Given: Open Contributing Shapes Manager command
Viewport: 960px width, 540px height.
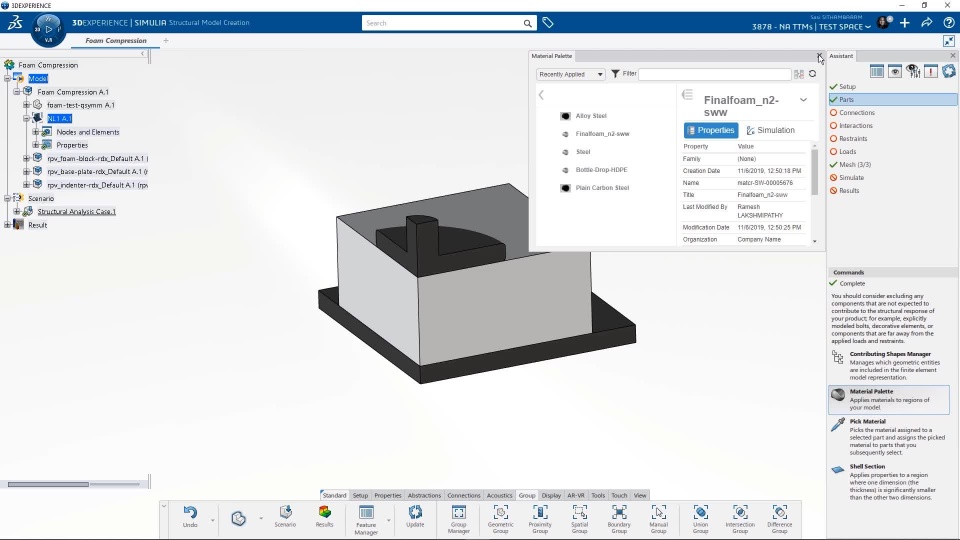Looking at the screenshot, I should (x=890, y=366).
